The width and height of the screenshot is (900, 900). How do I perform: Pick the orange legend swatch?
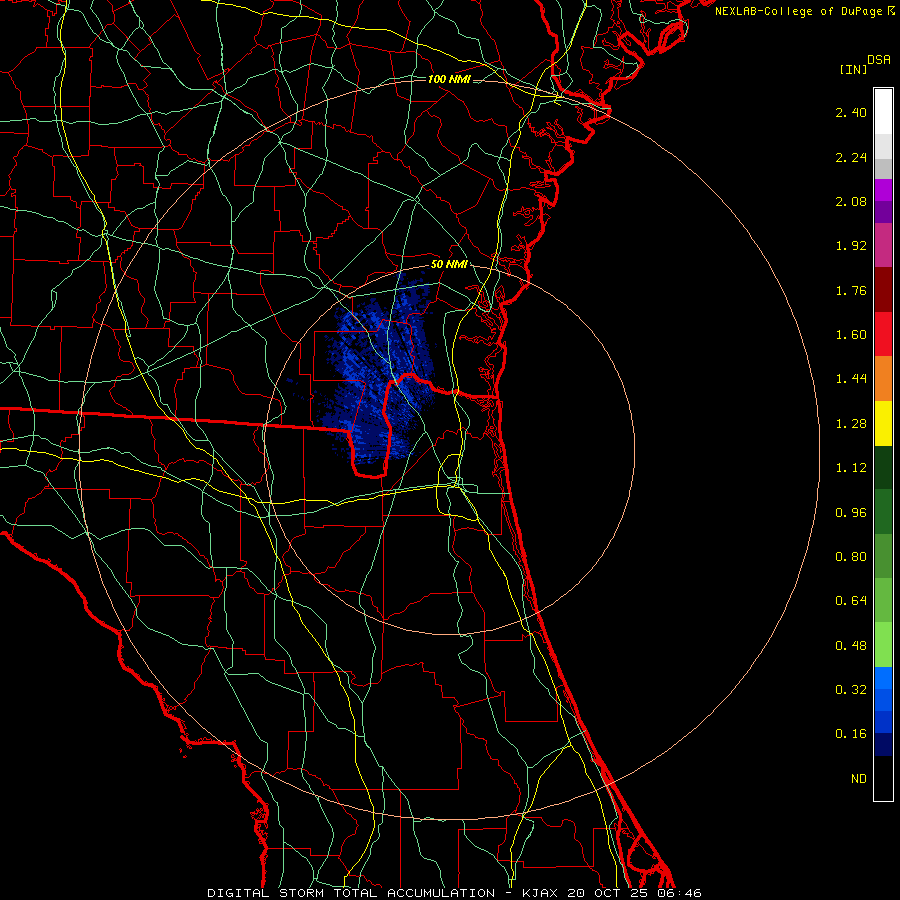click(x=883, y=379)
